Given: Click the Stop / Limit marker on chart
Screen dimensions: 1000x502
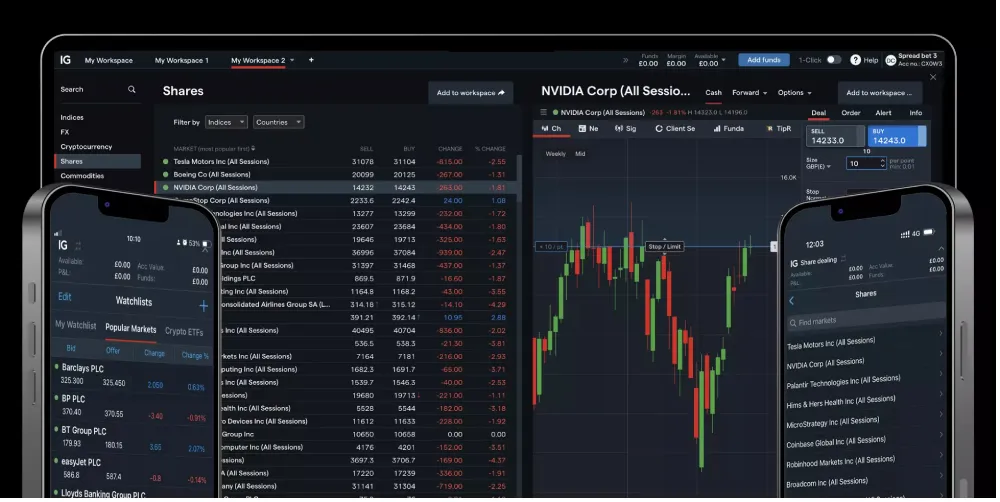Looking at the screenshot, I should tap(665, 246).
